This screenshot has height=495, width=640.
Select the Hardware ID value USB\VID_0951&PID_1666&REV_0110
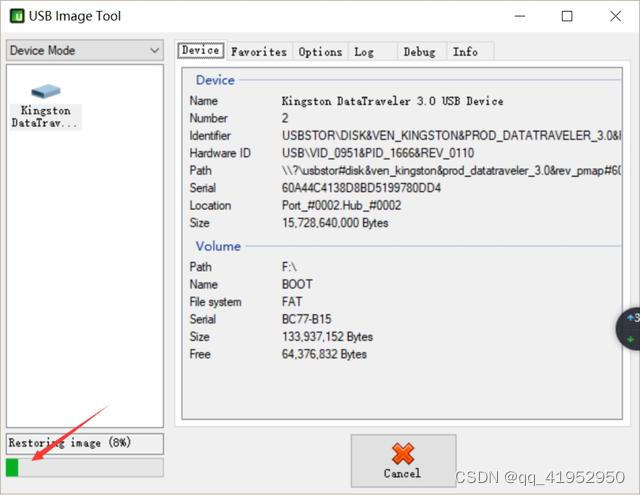pos(378,153)
